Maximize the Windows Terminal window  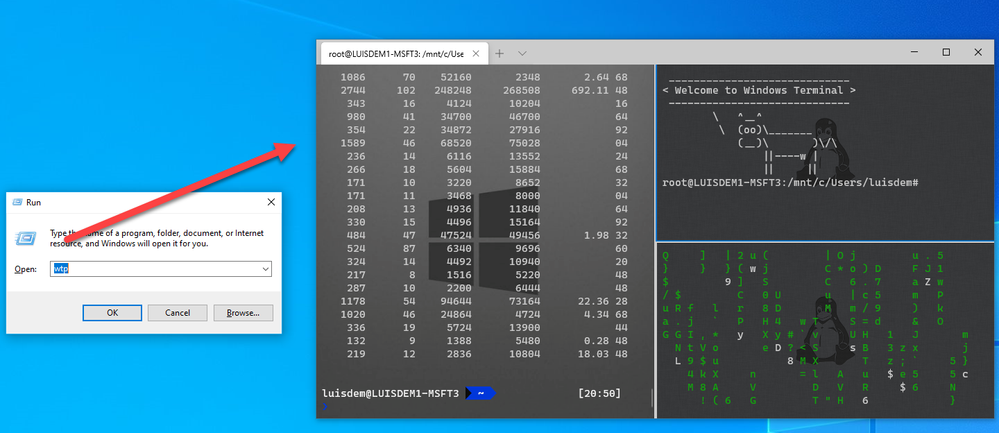click(x=947, y=52)
